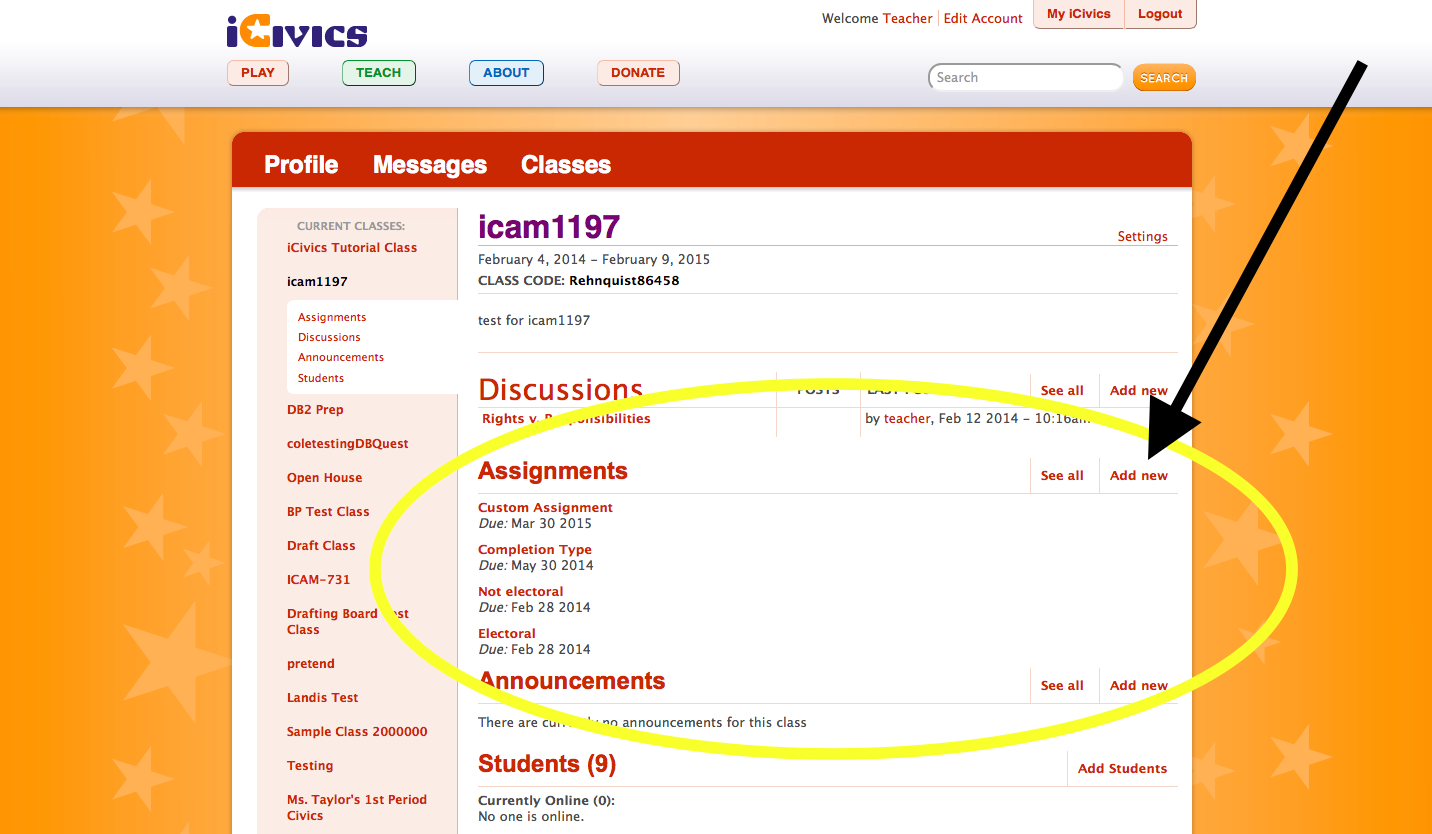
Task: Open the Custom Assignment link
Action: pos(545,508)
